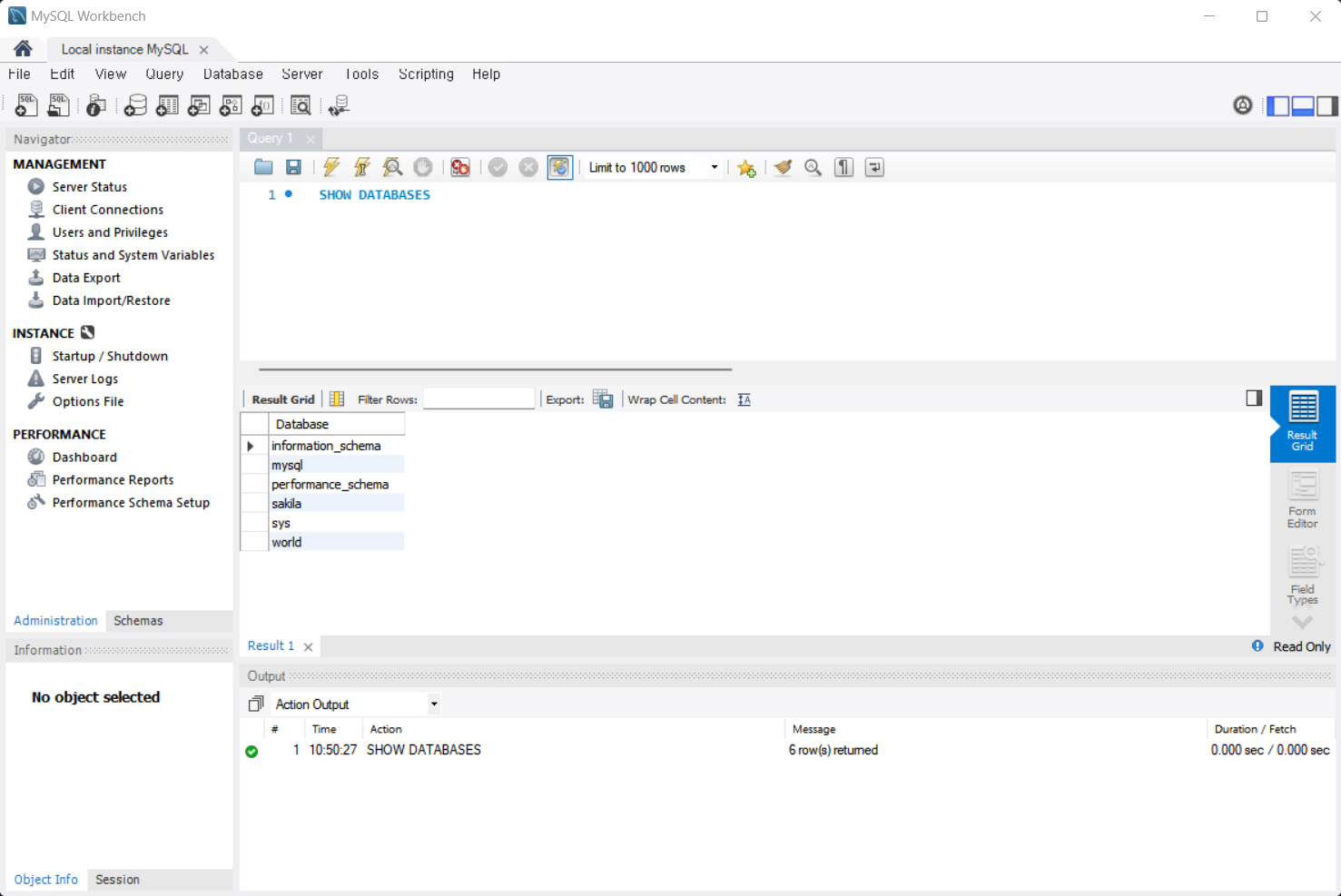Close the Query 1 tab
The width and height of the screenshot is (1341, 896).
311,139
